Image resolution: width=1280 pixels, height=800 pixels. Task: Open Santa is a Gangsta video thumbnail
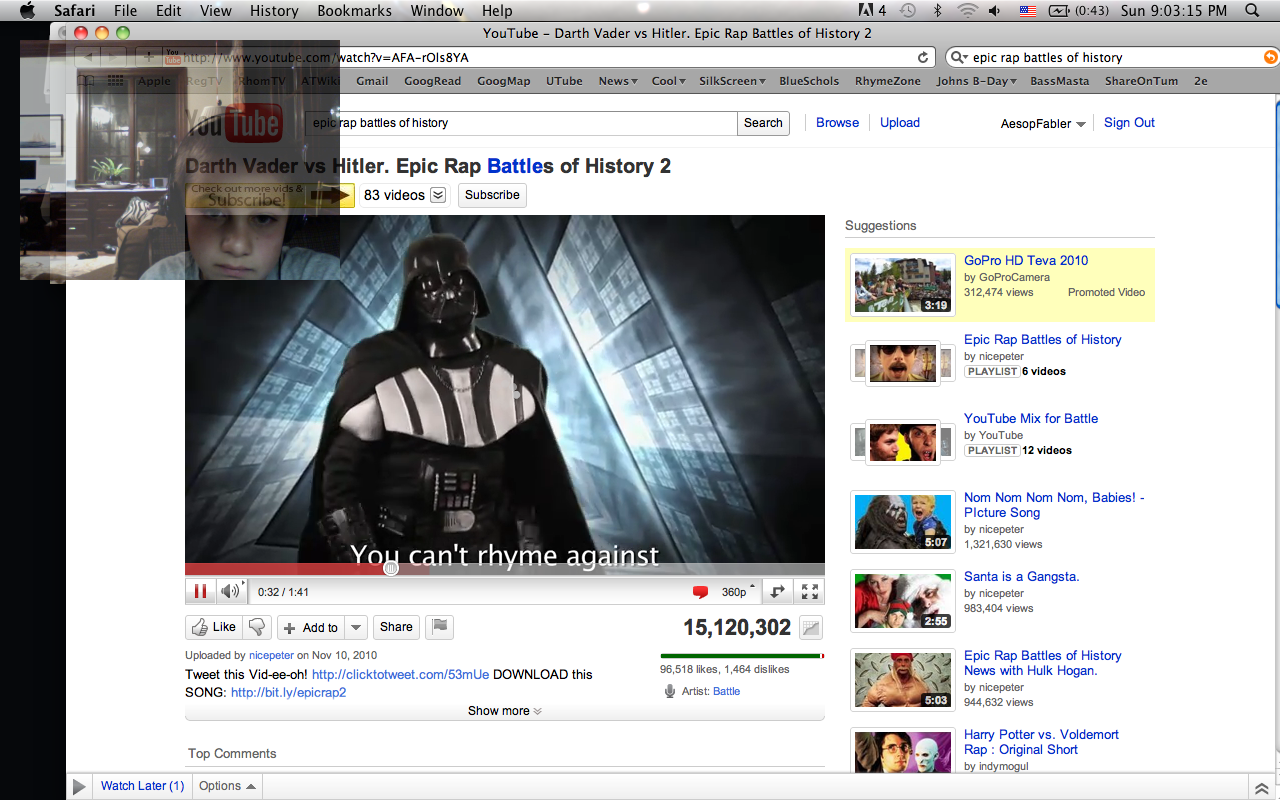pyautogui.click(x=902, y=601)
